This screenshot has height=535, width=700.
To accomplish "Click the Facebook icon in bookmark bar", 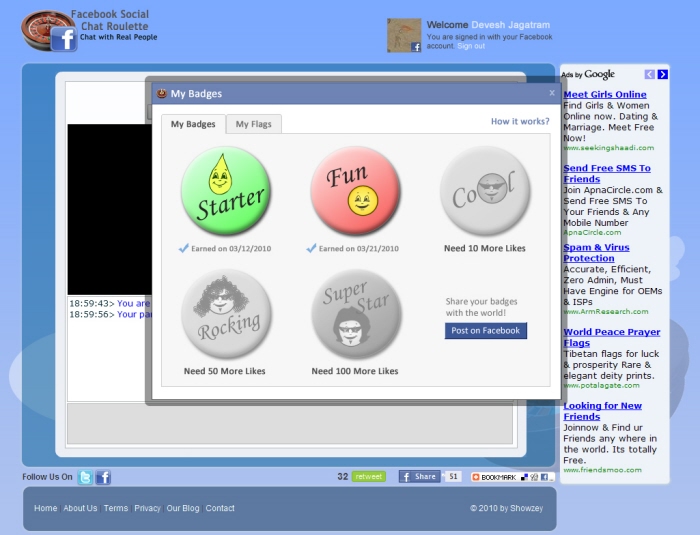I will coord(544,477).
